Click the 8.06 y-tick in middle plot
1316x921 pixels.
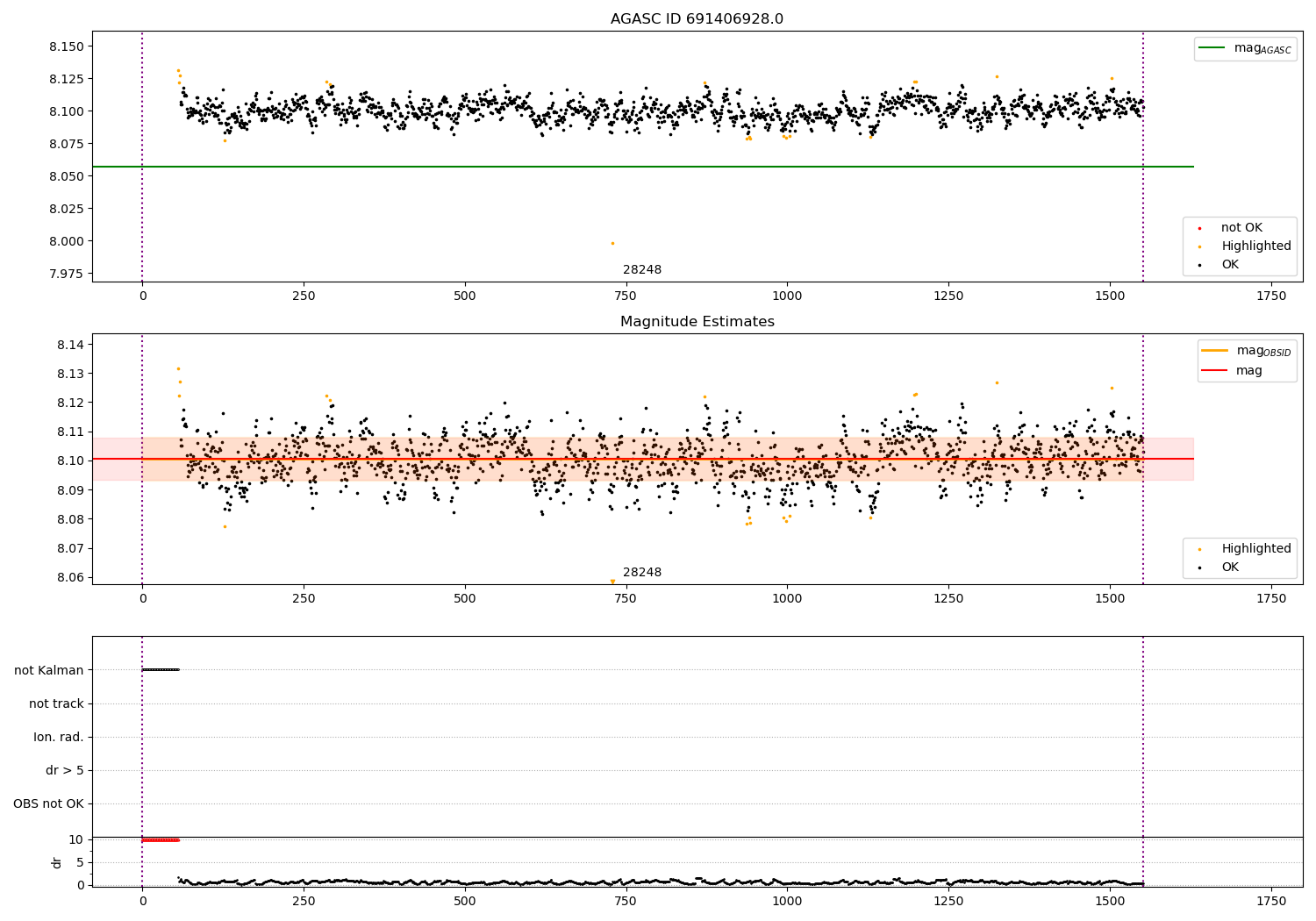(70, 577)
